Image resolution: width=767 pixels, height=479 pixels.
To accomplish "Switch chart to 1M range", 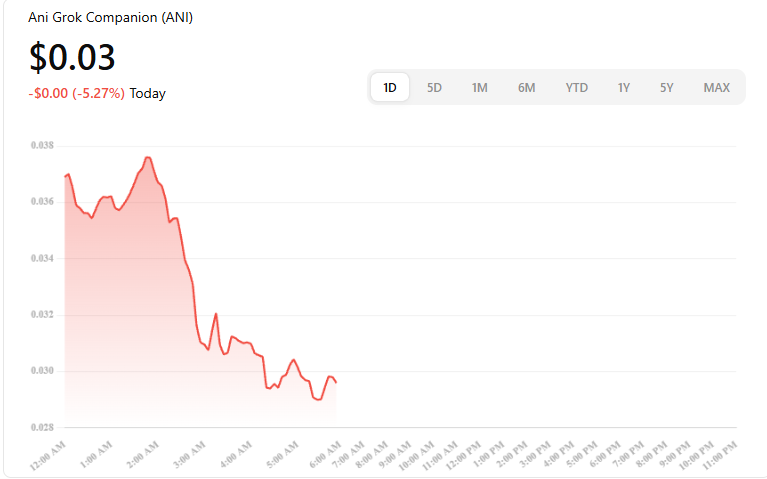I will click(x=479, y=88).
